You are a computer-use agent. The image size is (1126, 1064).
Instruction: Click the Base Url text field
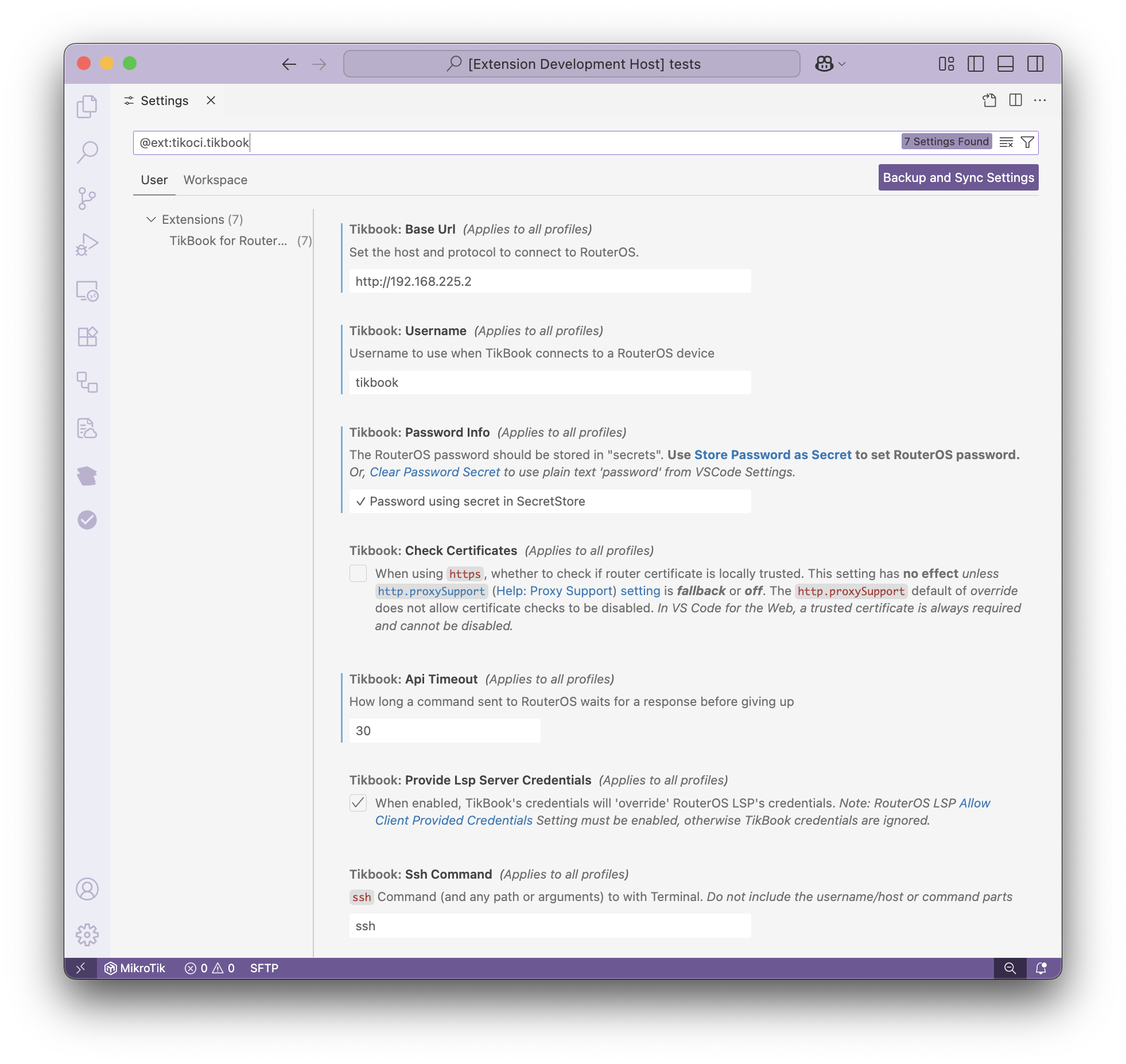[550, 281]
